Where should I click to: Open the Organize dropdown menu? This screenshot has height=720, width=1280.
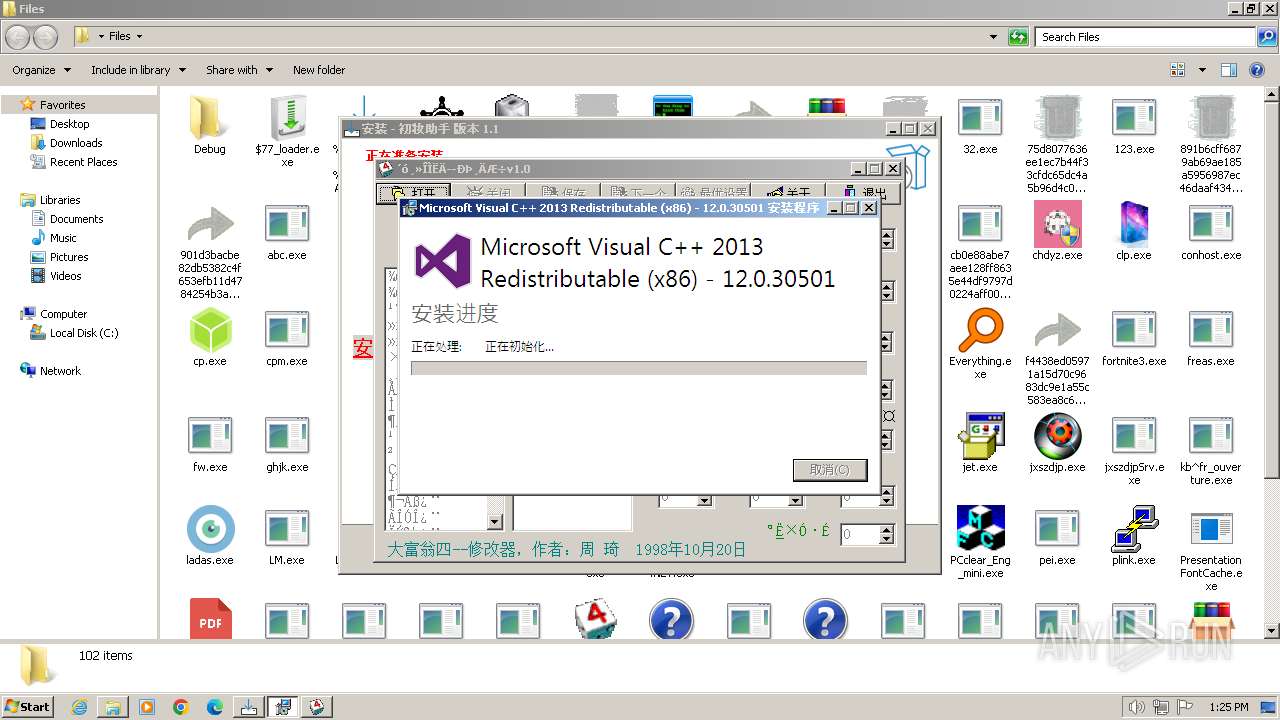(41, 70)
